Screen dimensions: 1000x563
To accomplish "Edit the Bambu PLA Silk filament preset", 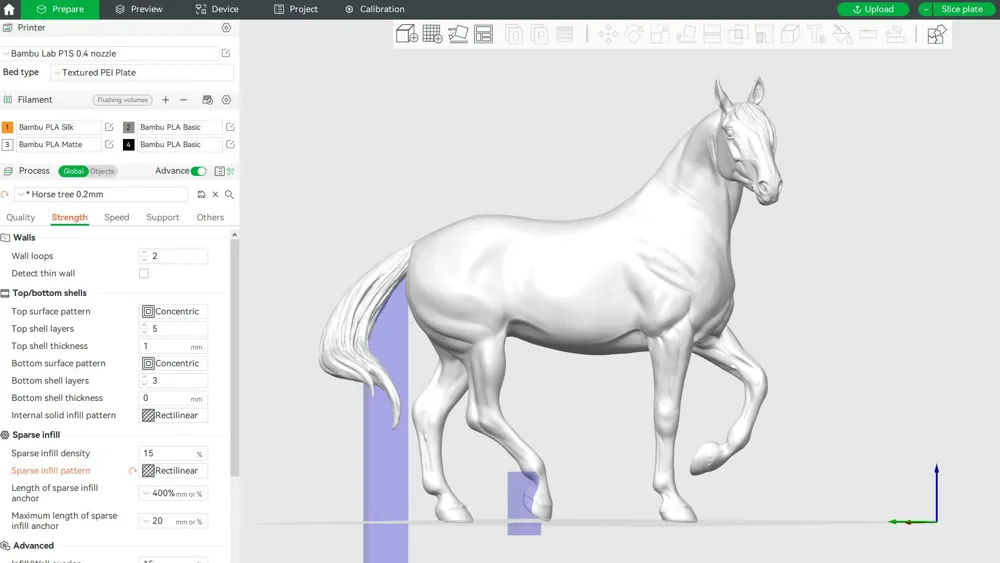I will tap(109, 127).
